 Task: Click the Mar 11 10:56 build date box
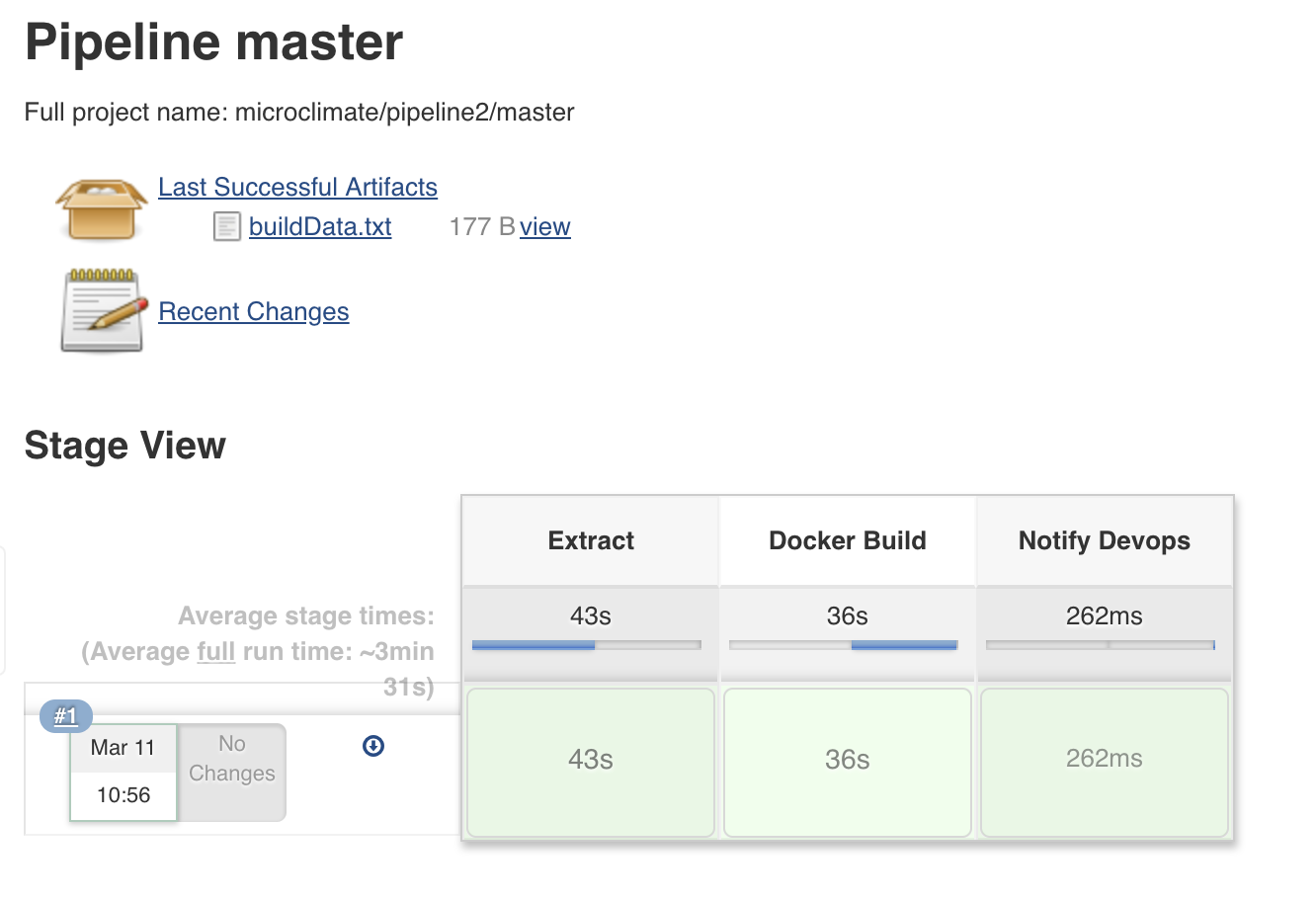(x=123, y=772)
